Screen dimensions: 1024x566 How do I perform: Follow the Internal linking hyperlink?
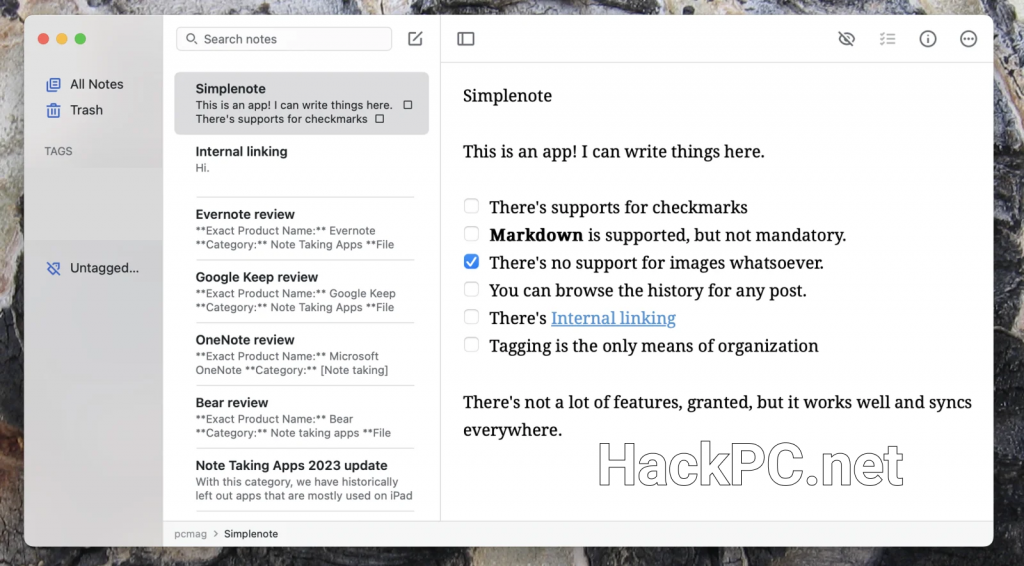pos(613,318)
